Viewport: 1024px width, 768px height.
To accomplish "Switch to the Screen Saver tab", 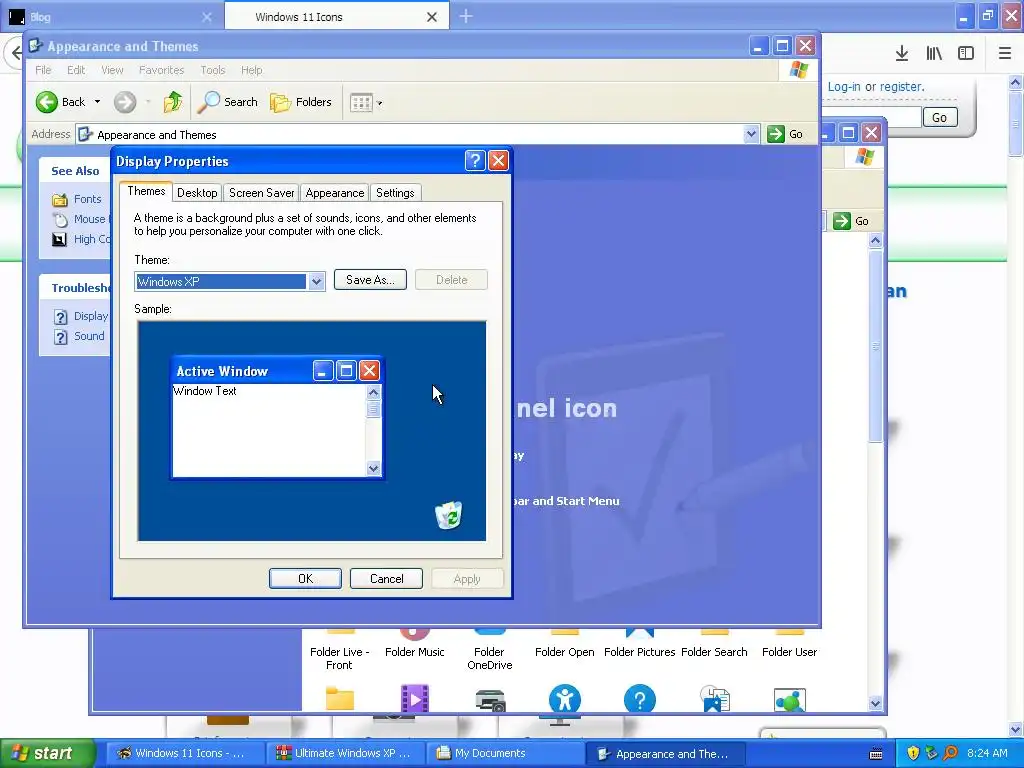I will coord(261,193).
